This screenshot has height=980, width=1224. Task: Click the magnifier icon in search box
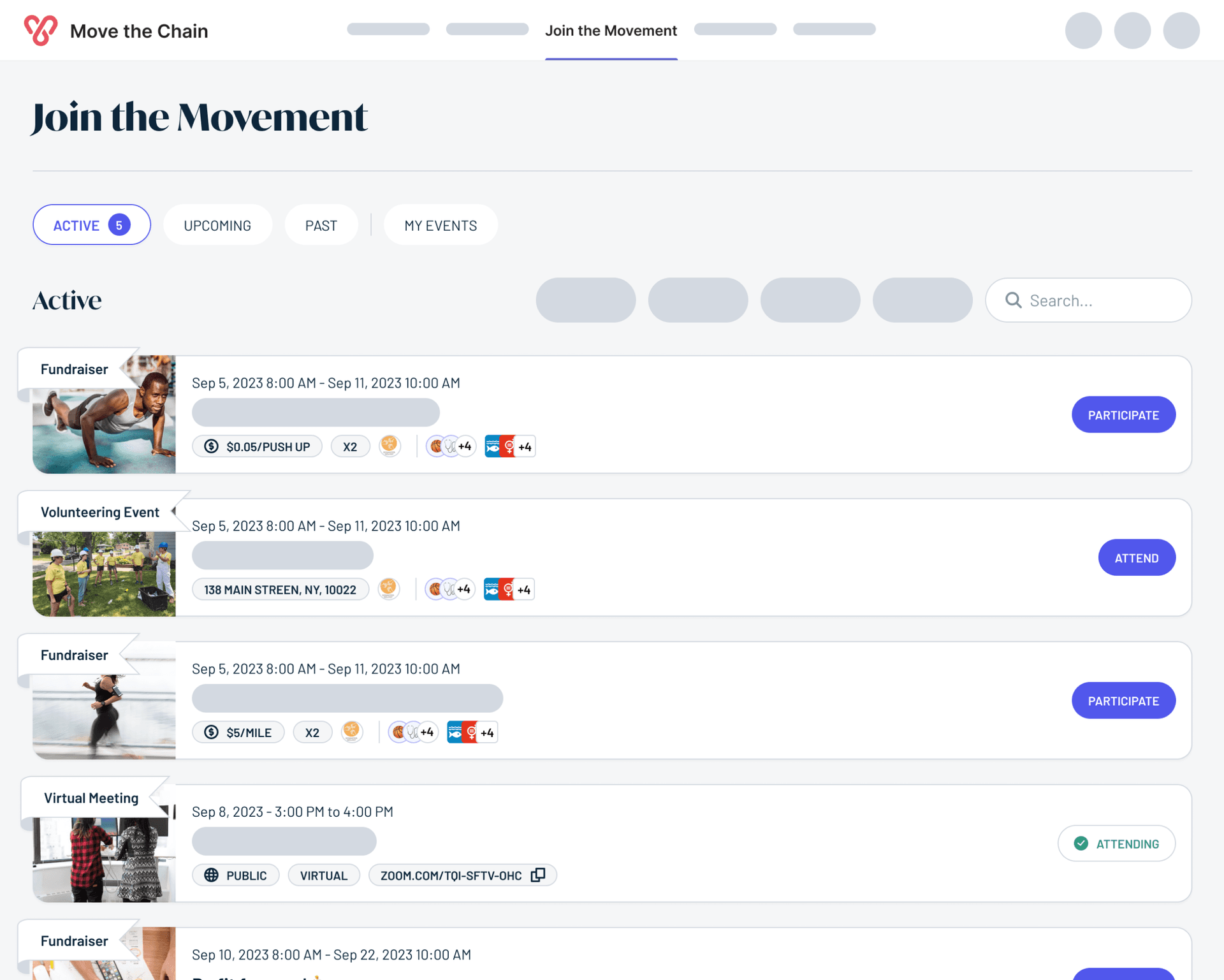tap(1013, 300)
